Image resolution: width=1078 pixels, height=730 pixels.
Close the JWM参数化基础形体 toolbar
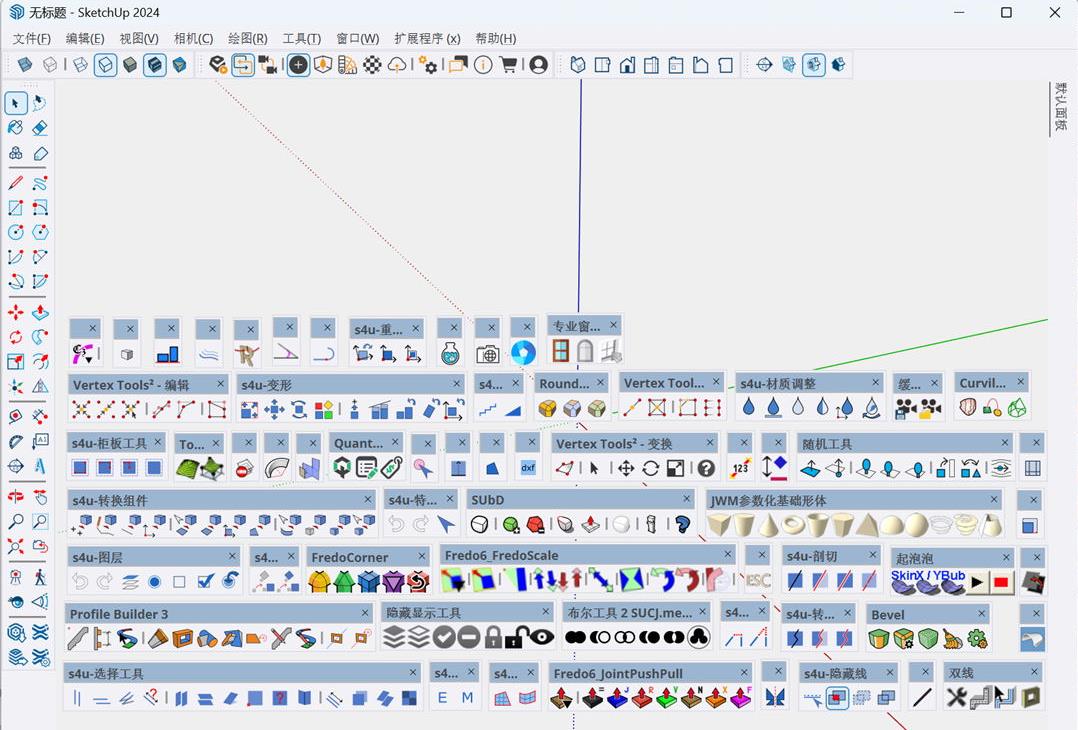(994, 499)
